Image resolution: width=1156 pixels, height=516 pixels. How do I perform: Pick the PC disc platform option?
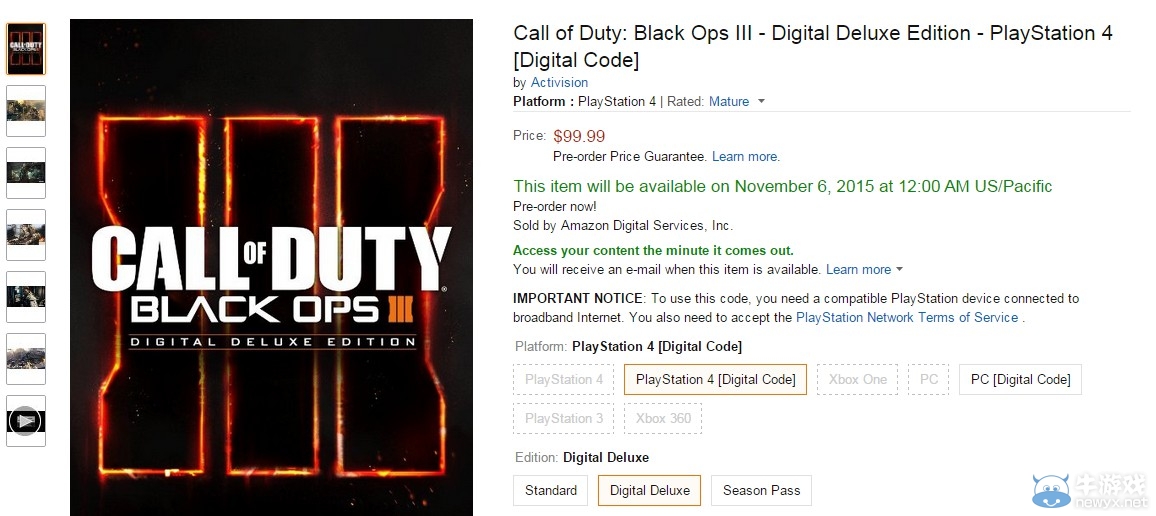click(929, 379)
